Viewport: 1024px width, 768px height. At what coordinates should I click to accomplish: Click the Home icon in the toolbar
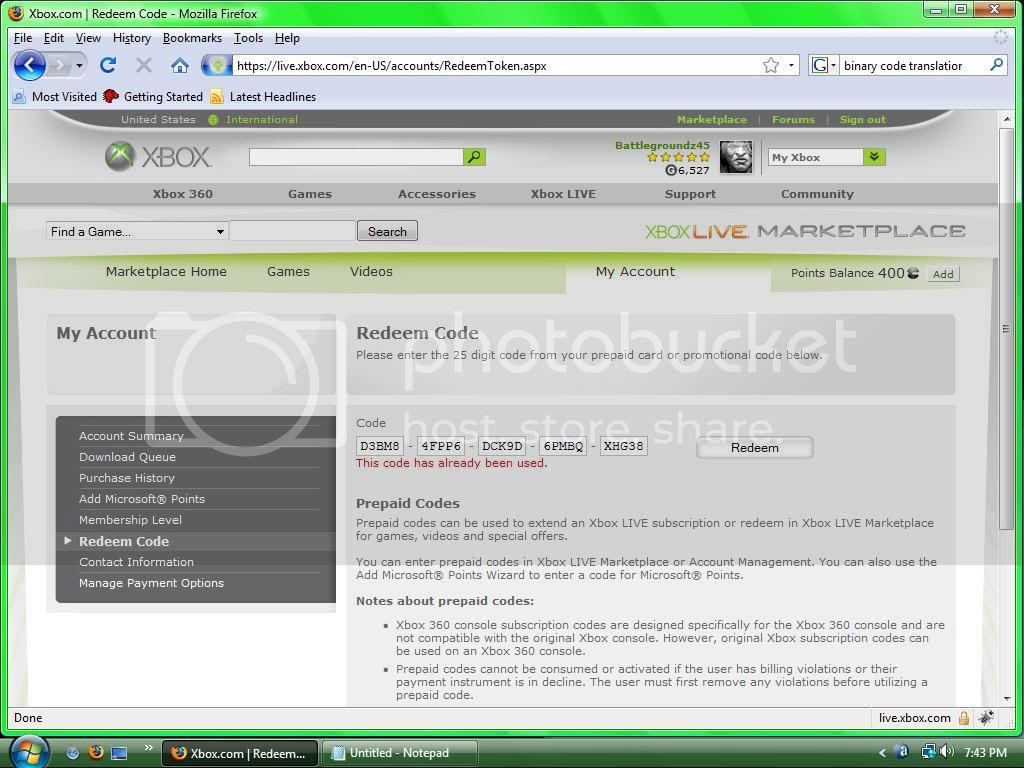[x=180, y=65]
